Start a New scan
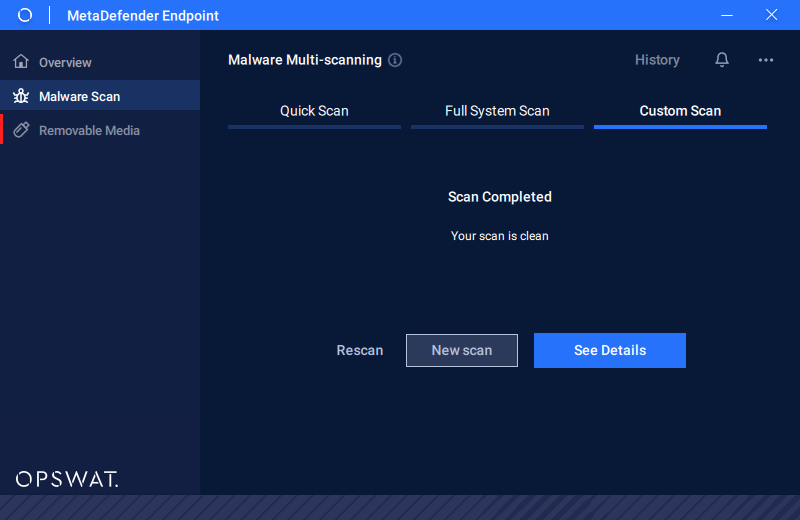Image resolution: width=800 pixels, height=520 pixels. click(x=462, y=351)
